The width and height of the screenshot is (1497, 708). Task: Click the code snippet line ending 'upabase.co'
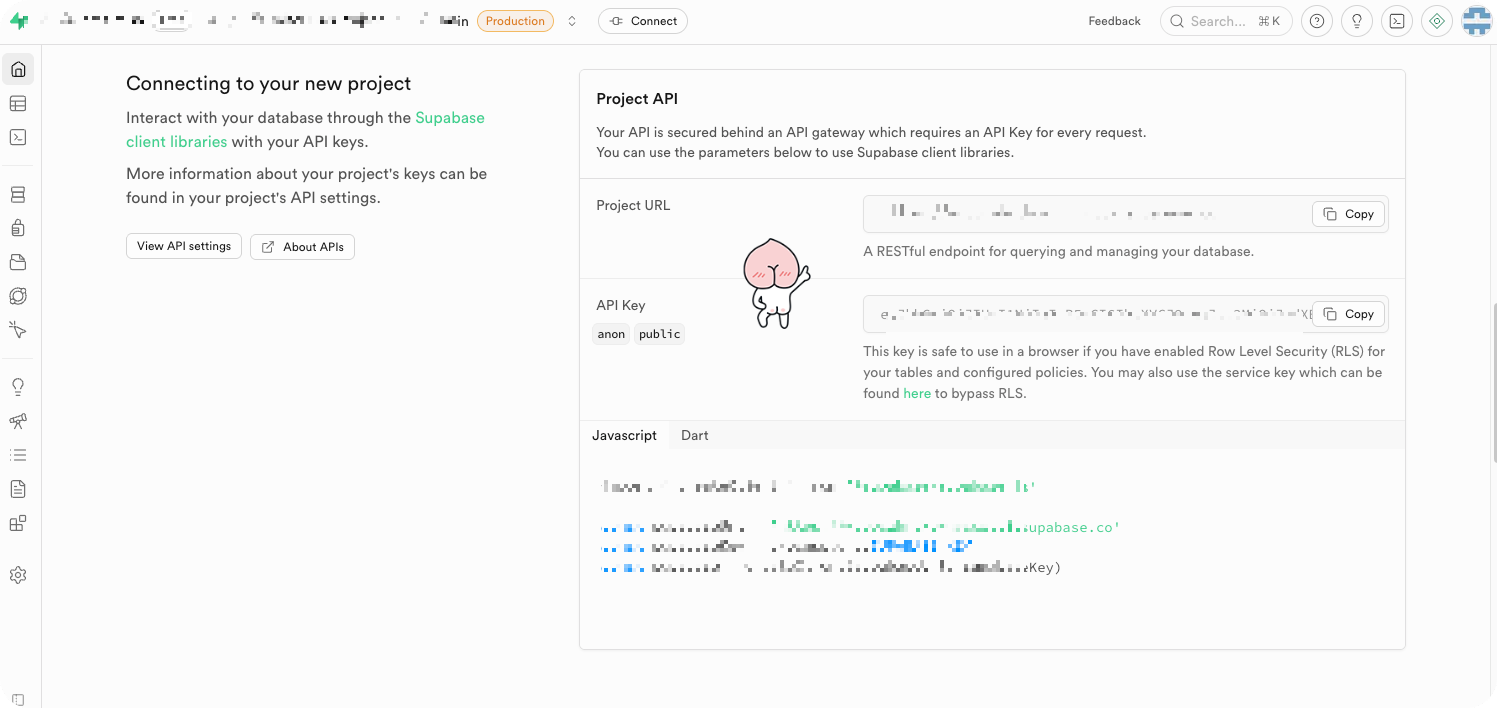(861, 527)
